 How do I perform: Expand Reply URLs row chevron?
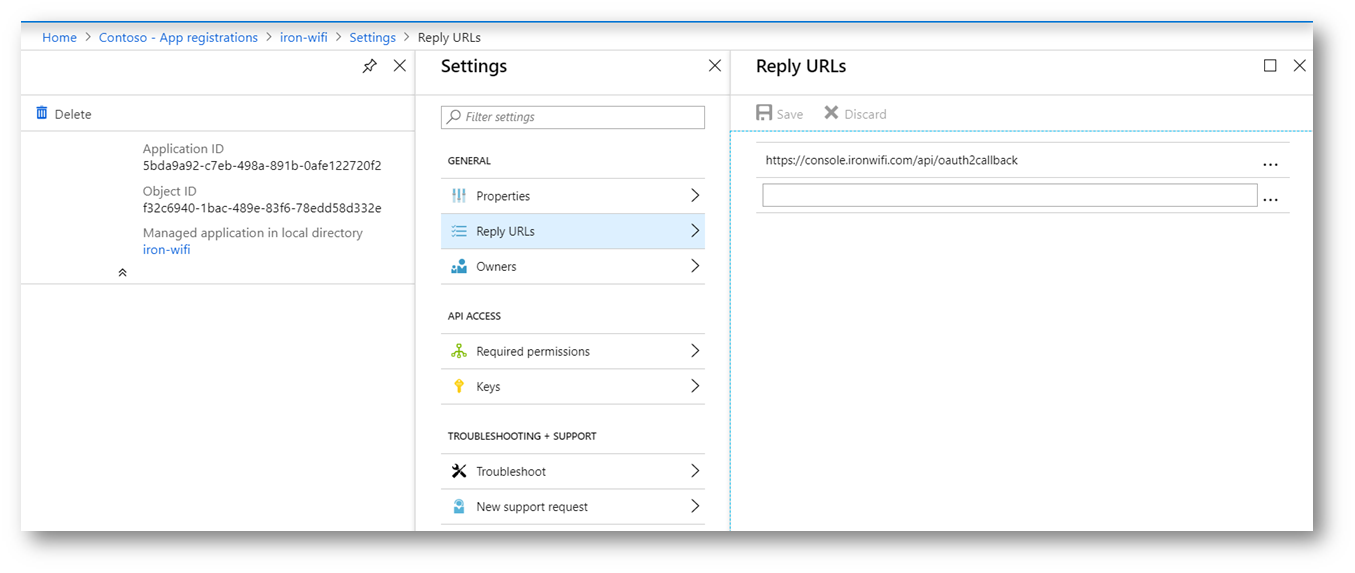point(695,231)
